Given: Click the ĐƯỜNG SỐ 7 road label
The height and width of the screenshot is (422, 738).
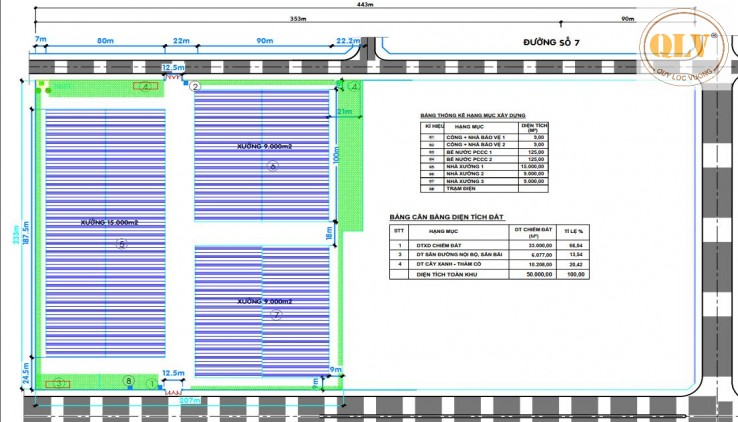Looking at the screenshot, I should [x=557, y=44].
